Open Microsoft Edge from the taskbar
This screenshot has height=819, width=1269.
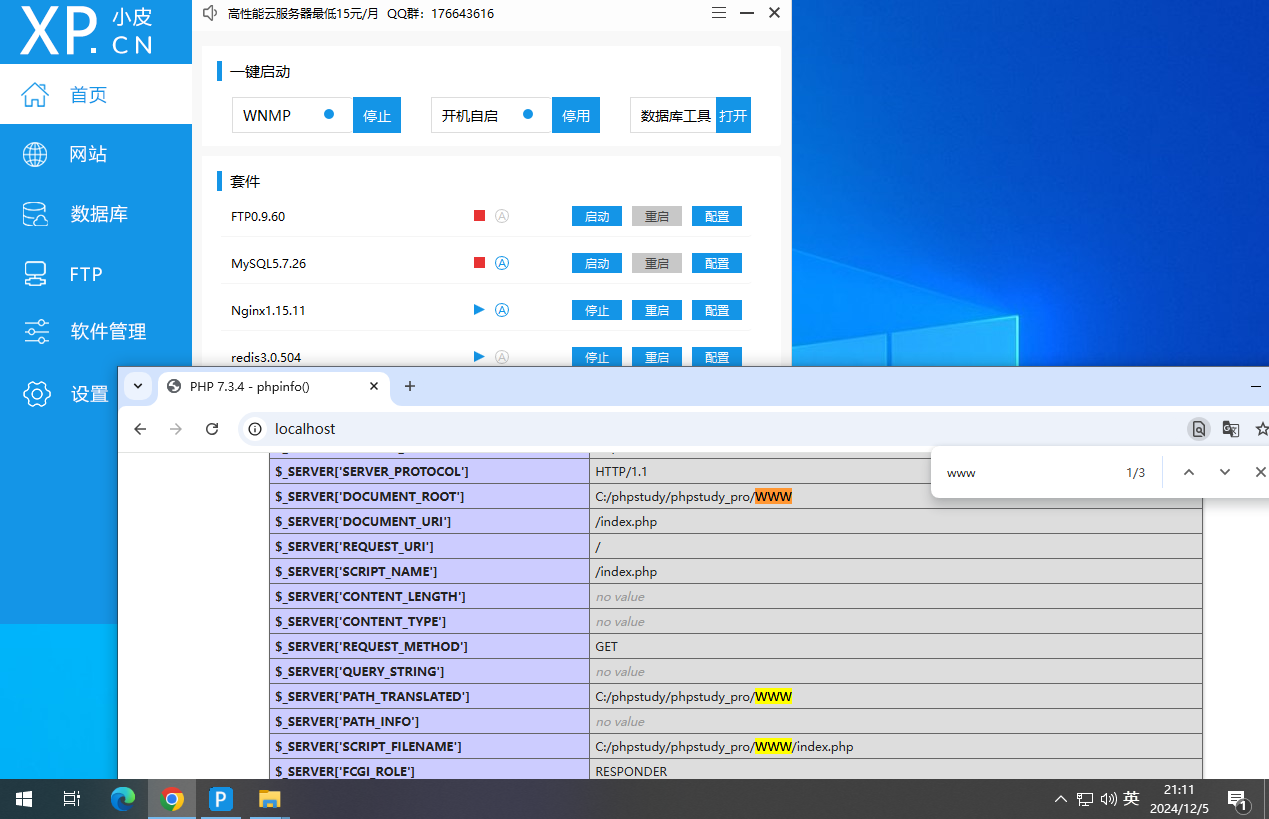122,799
